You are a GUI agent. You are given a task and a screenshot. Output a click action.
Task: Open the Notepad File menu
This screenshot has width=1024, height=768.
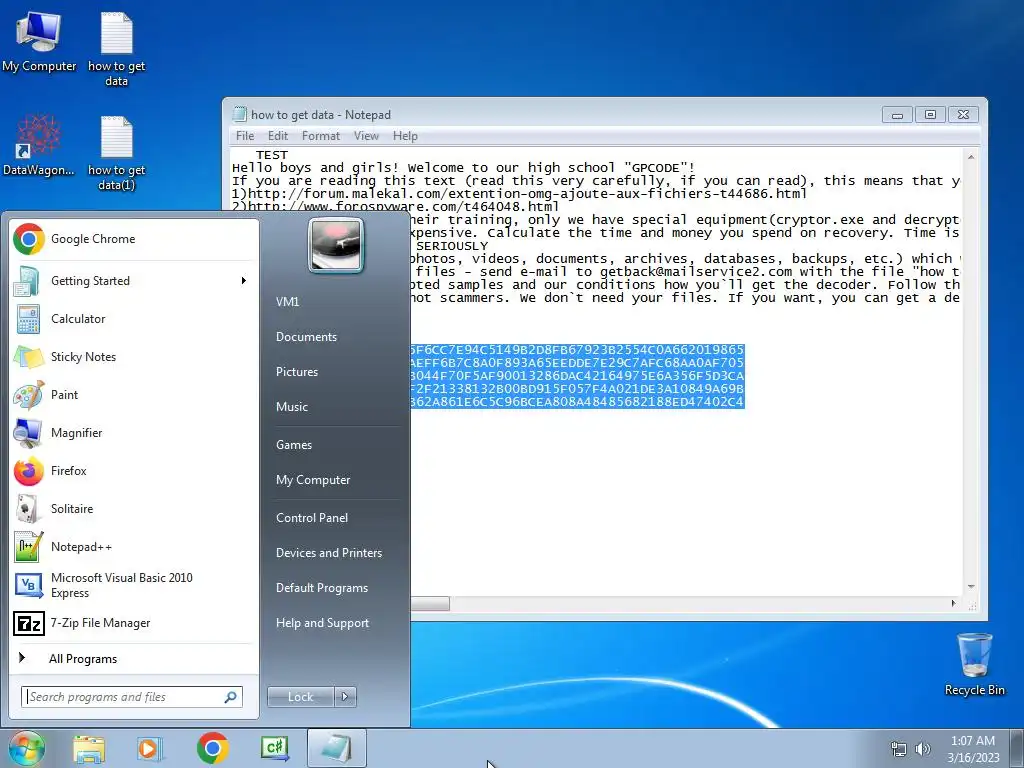[245, 136]
